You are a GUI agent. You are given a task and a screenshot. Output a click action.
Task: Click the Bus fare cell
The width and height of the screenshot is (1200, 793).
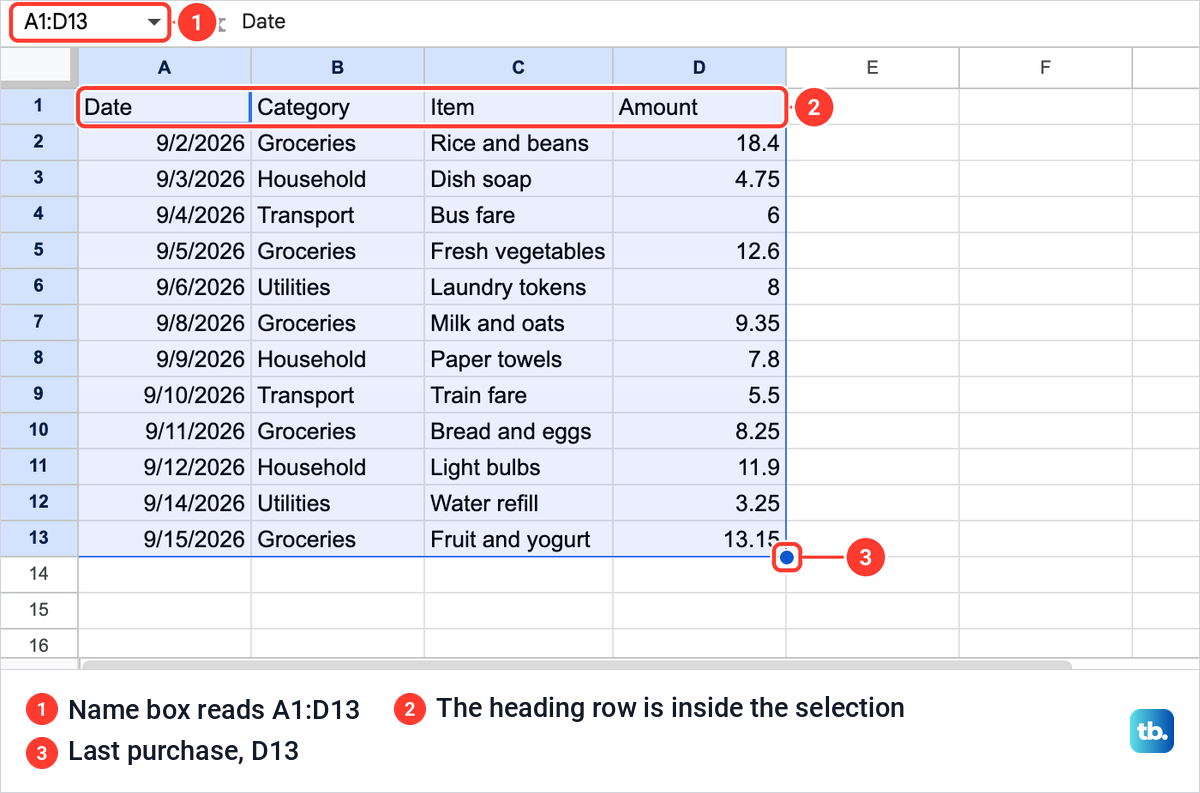coord(519,215)
